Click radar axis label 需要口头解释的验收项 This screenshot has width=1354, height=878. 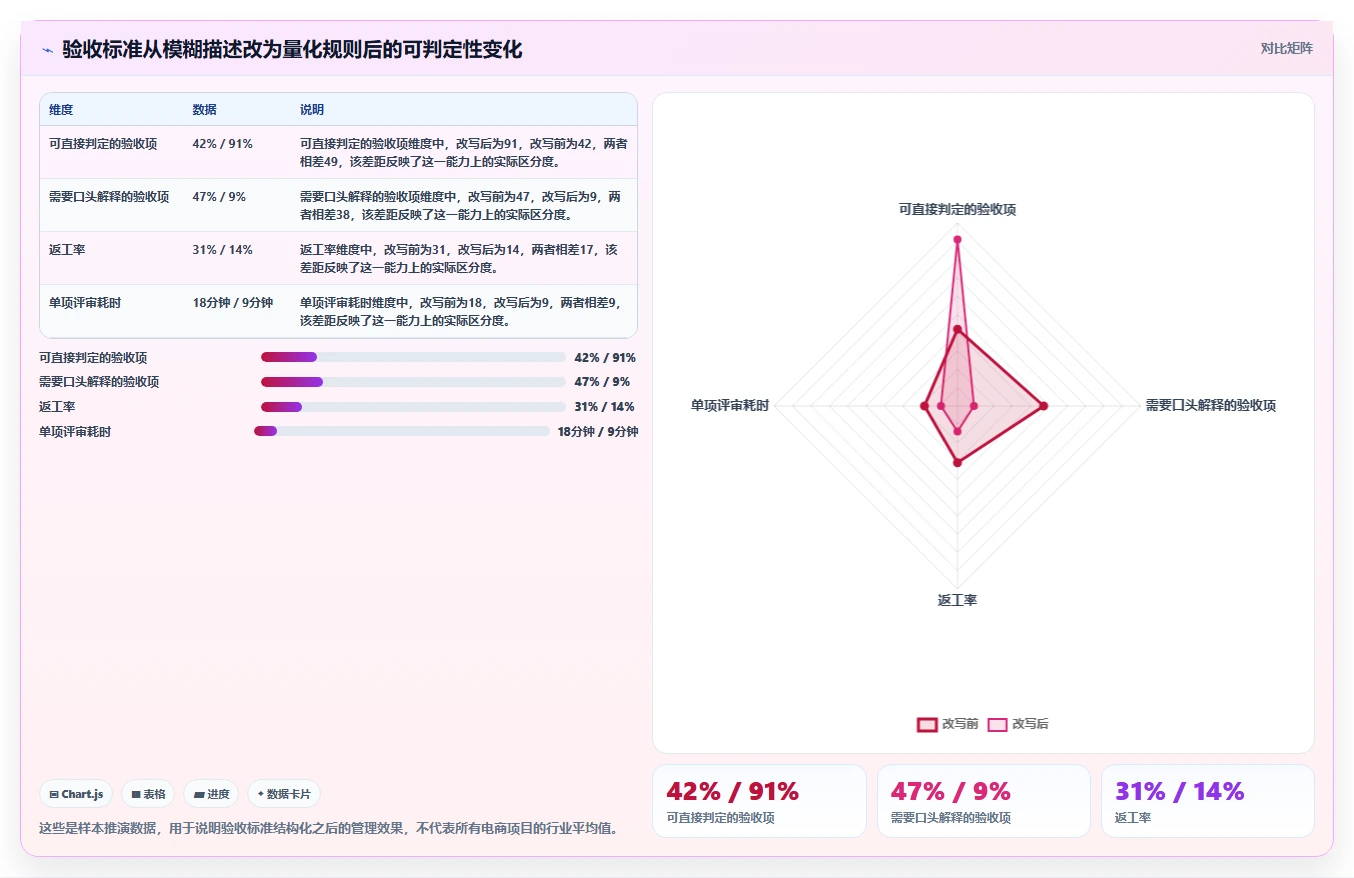(1211, 405)
